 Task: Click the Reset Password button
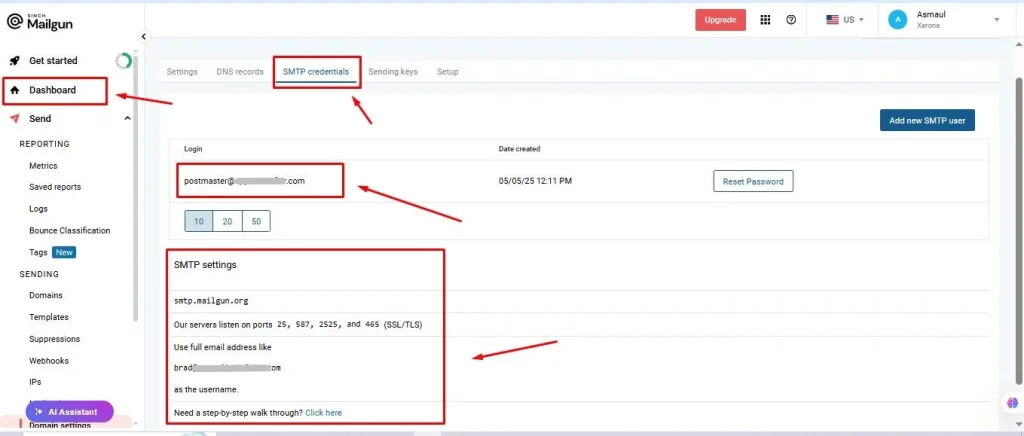click(753, 181)
